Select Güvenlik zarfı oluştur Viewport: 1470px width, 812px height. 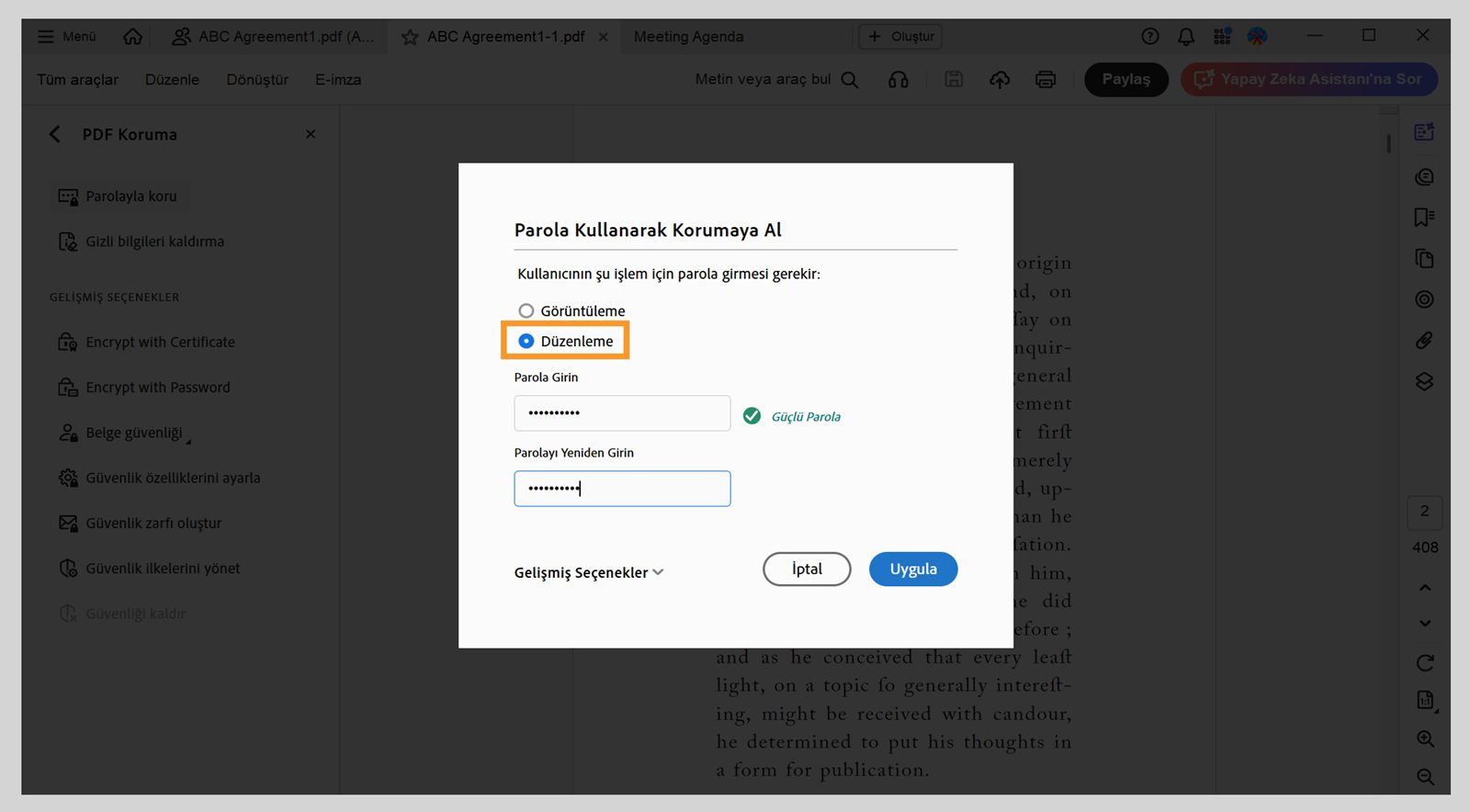[x=141, y=524]
